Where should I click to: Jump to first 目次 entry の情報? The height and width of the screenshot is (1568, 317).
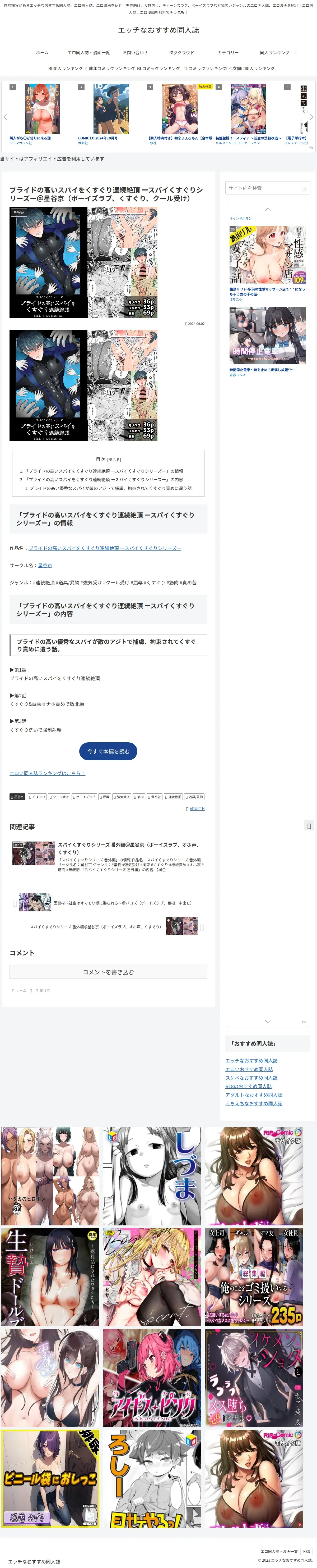click(103, 471)
